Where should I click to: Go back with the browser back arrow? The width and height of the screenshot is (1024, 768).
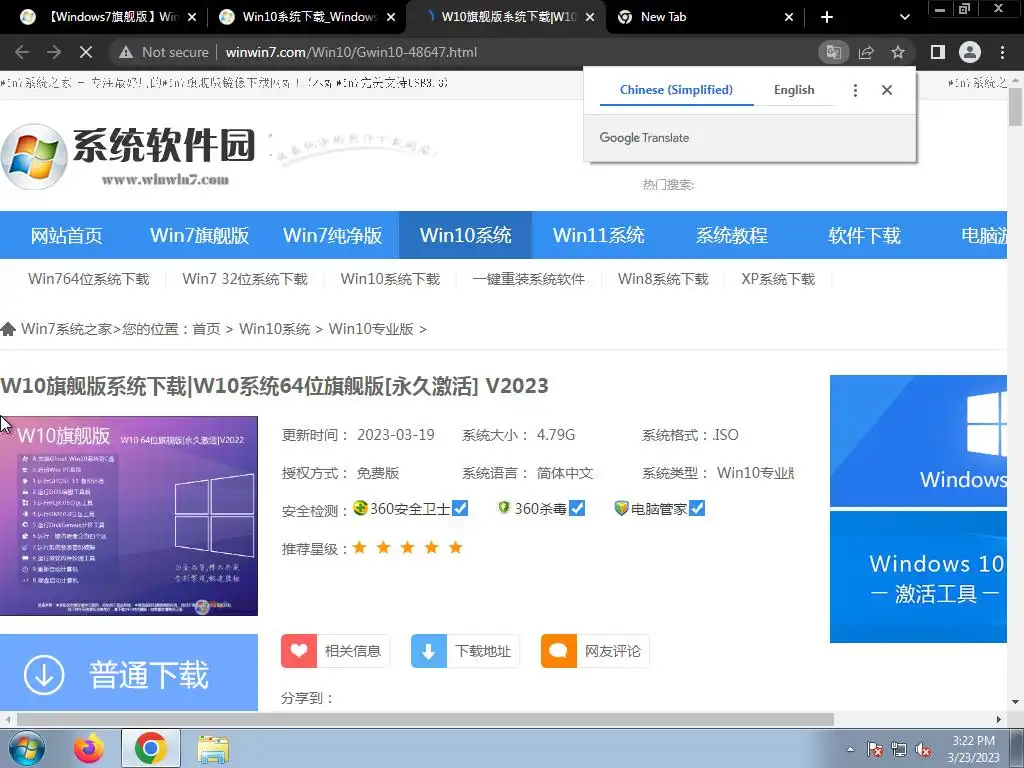(22, 52)
